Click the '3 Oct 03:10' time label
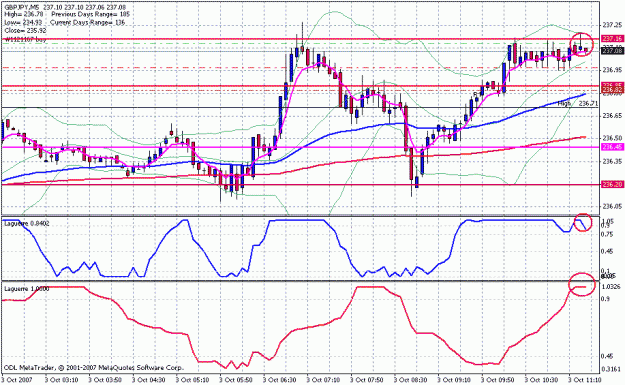 tap(61, 380)
